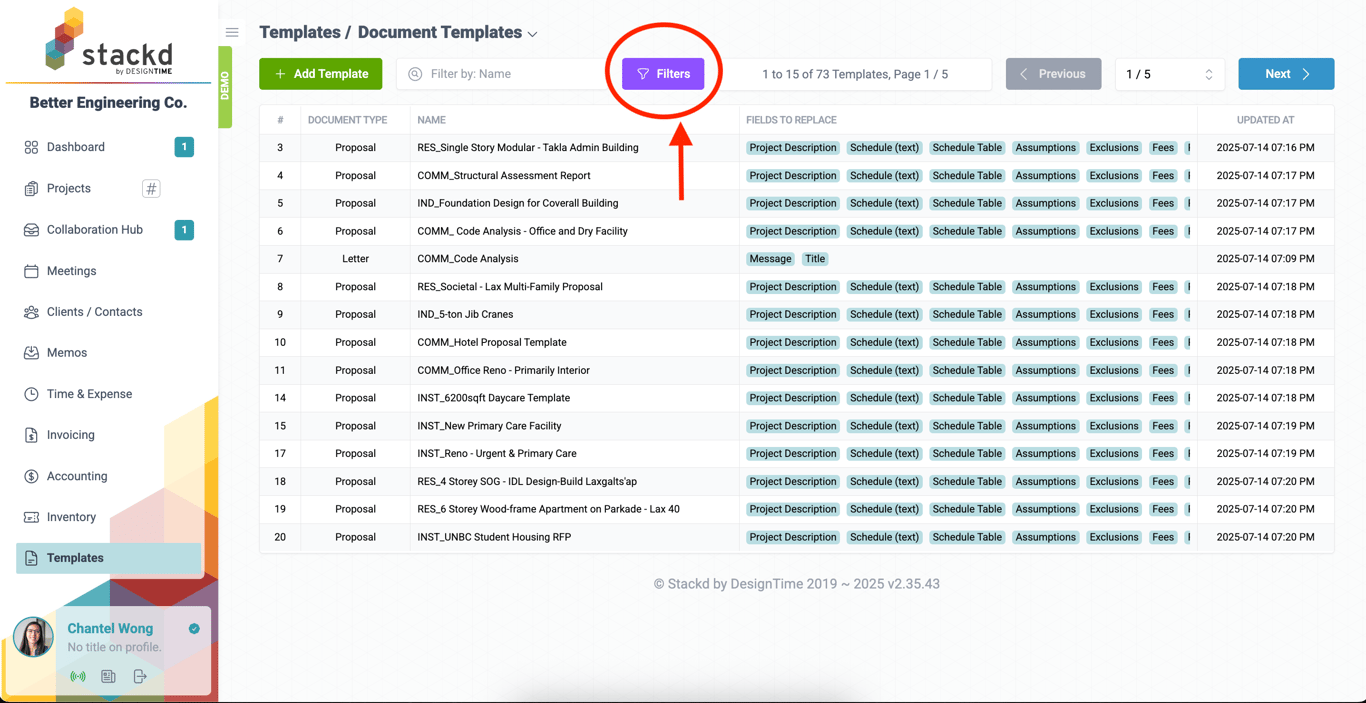The image size is (1366, 703).
Task: Click the Dashboard notification badge
Action: click(184, 147)
